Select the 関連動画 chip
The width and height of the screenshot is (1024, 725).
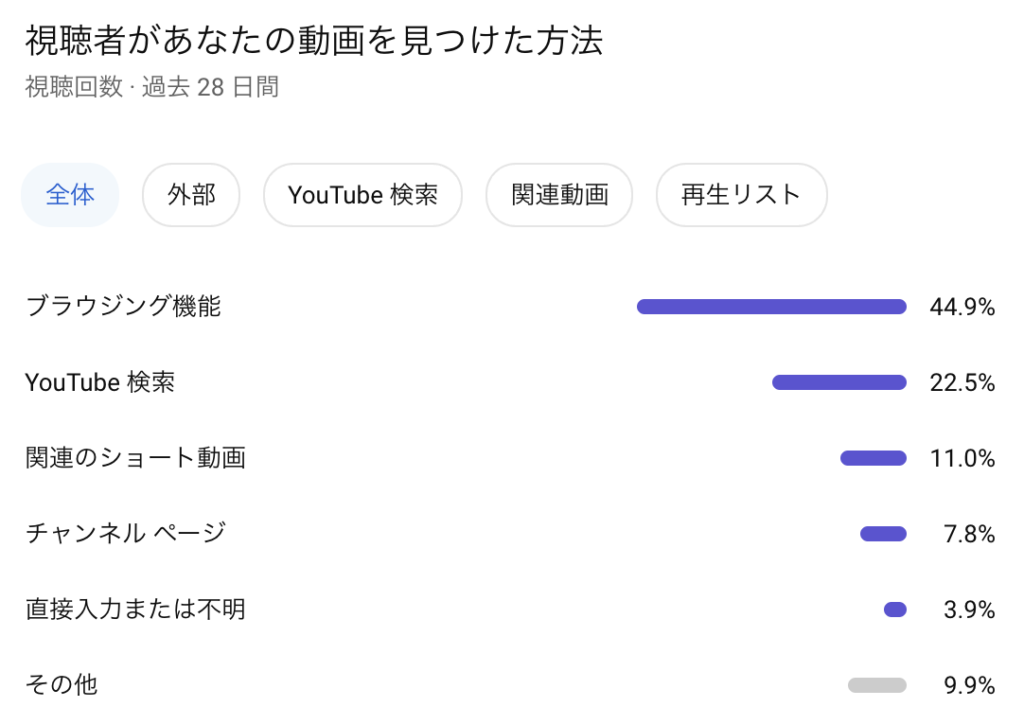pos(559,195)
